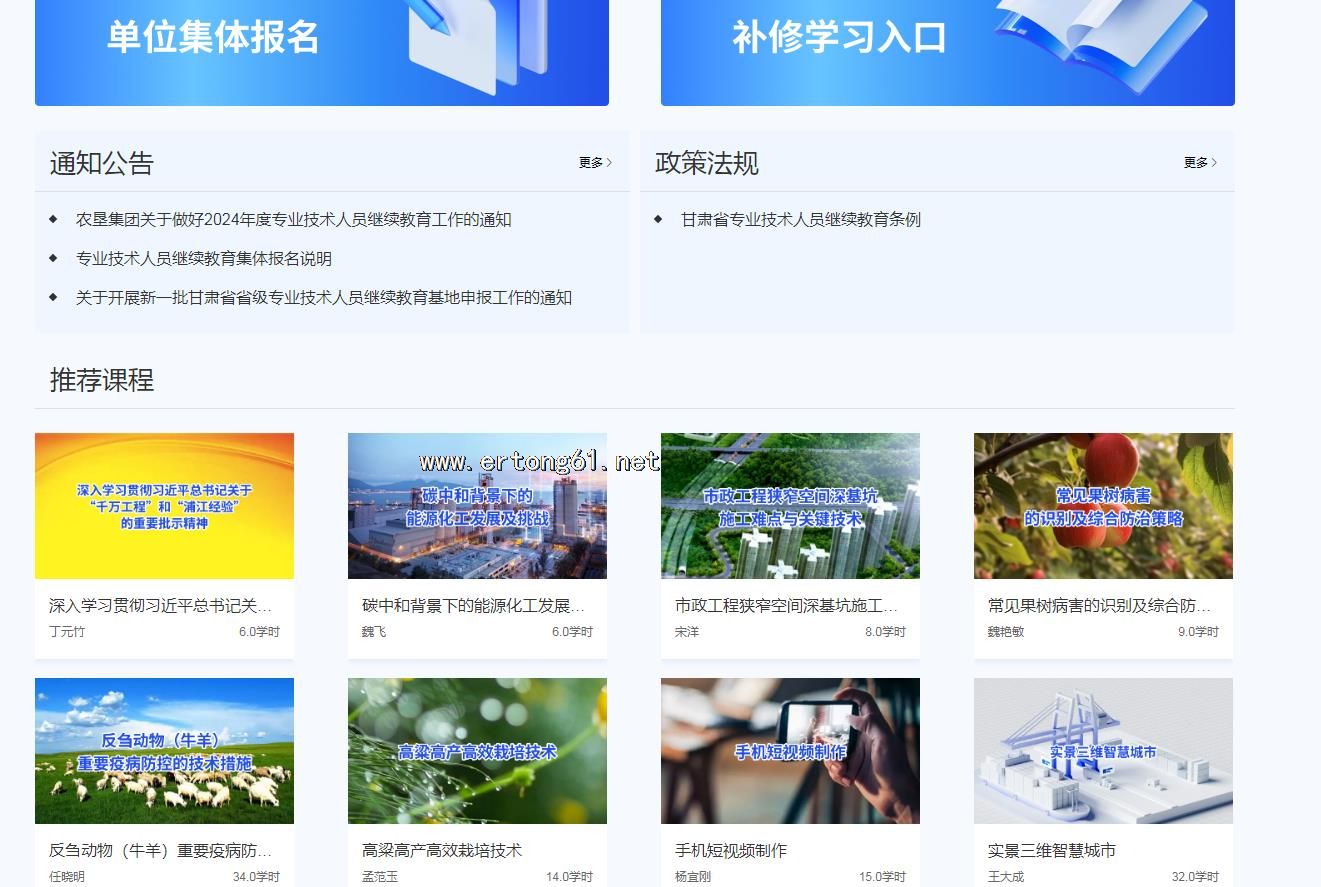Click the 常见果树病害 course thumbnail
Viewport: 1321px width, 887px height.
pyautogui.click(x=1103, y=506)
